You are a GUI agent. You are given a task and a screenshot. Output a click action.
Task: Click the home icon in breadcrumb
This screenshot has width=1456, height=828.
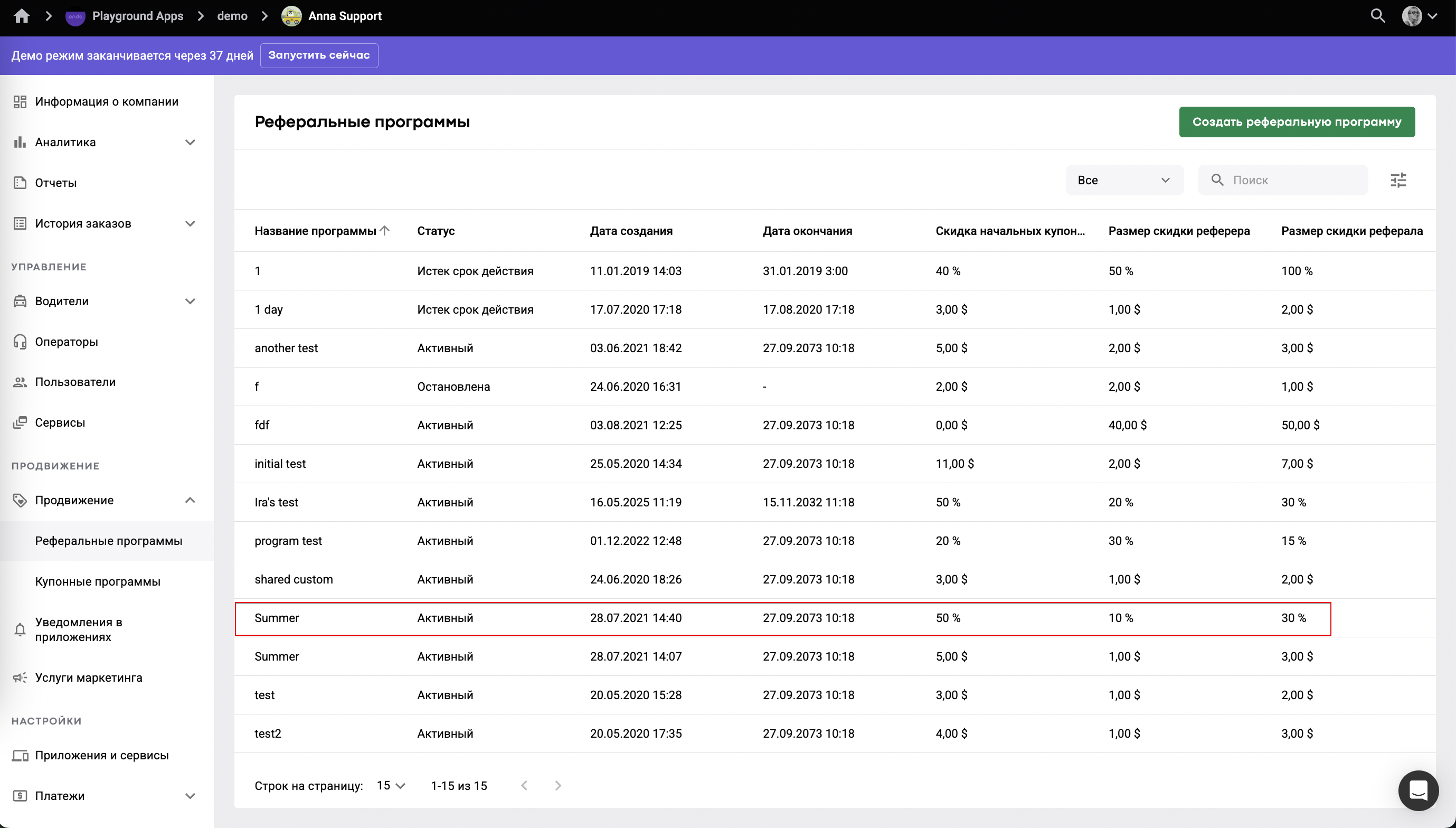(22, 16)
